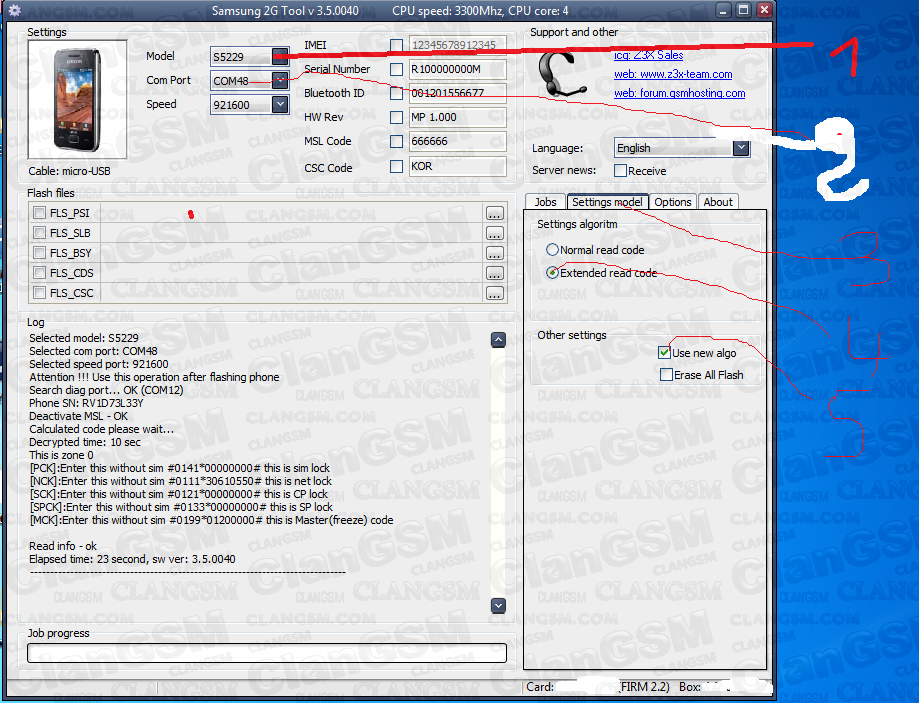The height and width of the screenshot is (703, 919).
Task: Minimize the Samsung 2G Tool window
Action: click(x=723, y=10)
